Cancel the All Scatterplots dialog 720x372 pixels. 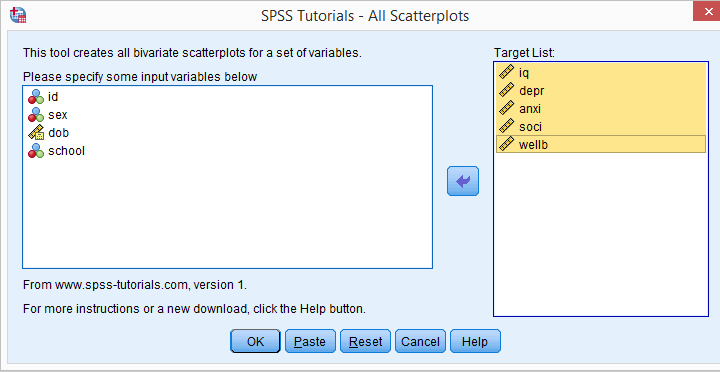(x=420, y=341)
